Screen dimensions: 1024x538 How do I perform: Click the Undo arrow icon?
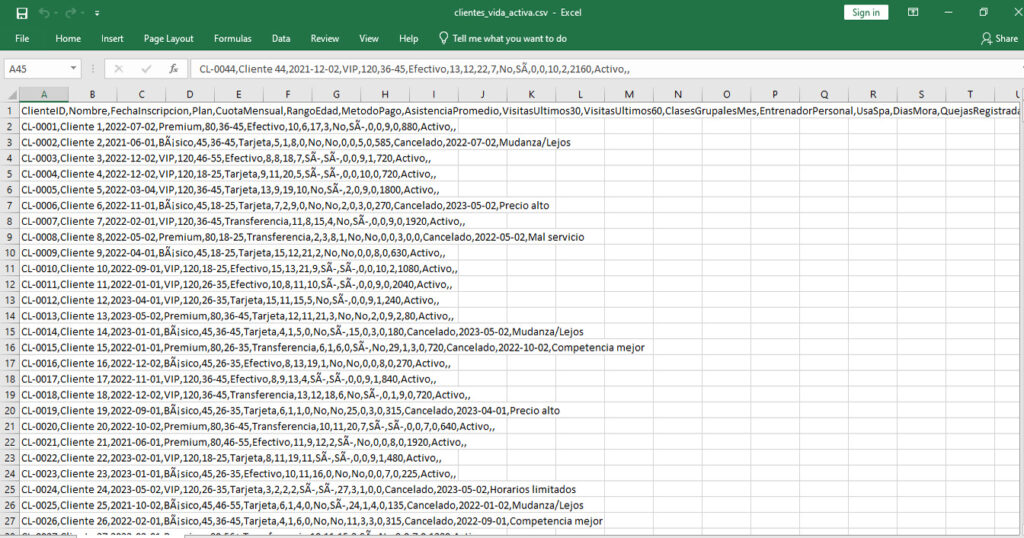pyautogui.click(x=46, y=13)
